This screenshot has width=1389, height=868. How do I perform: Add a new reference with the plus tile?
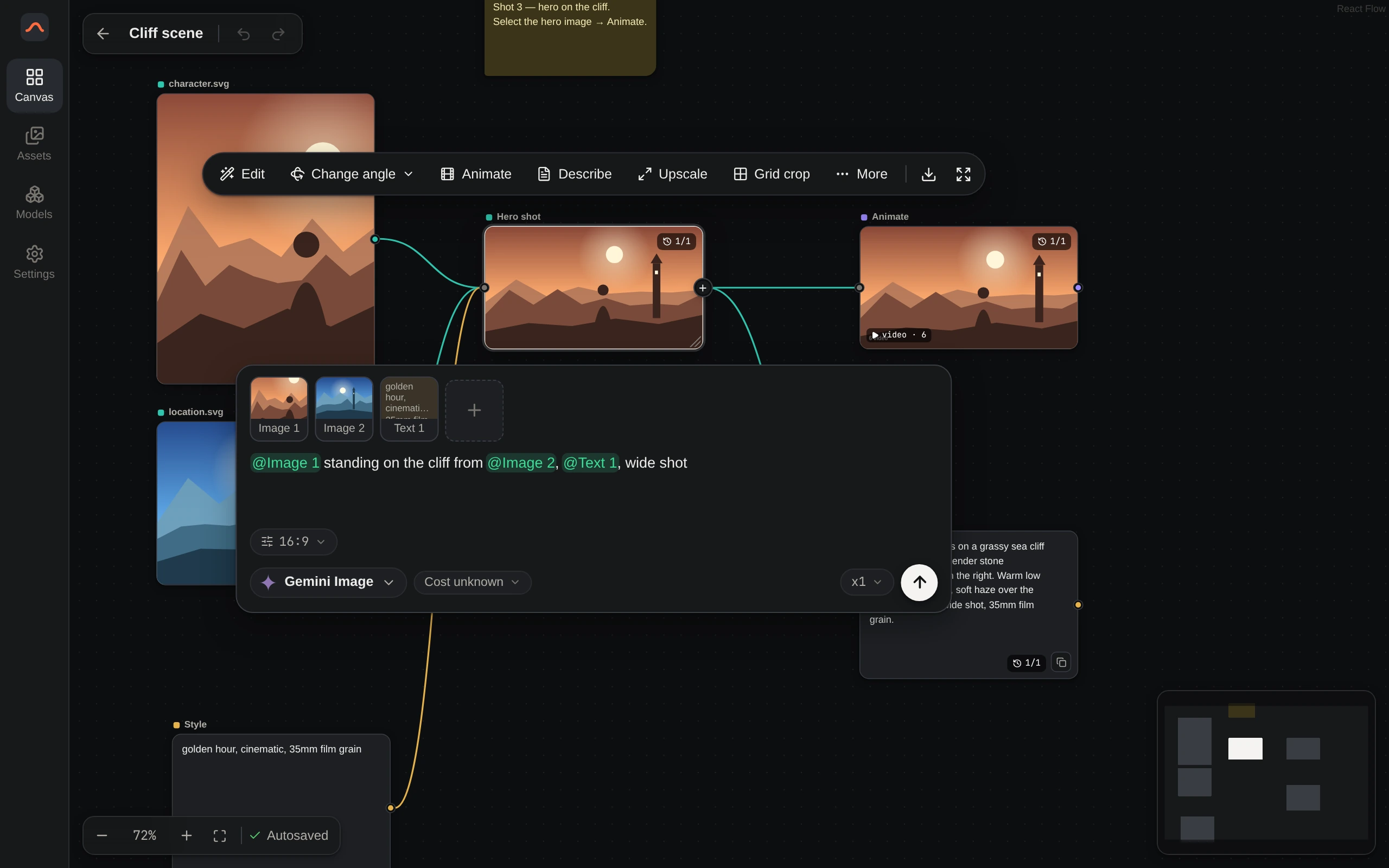point(474,410)
